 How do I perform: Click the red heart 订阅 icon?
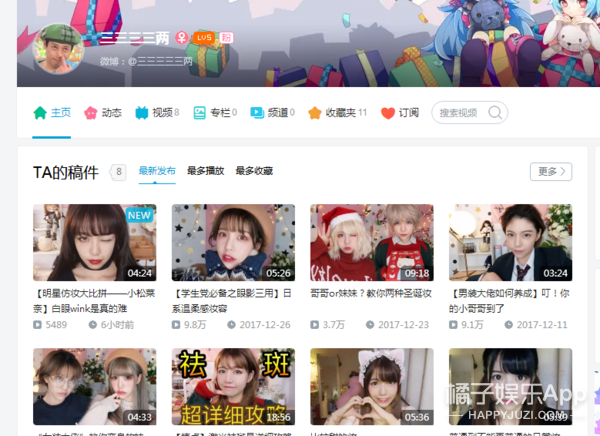388,113
